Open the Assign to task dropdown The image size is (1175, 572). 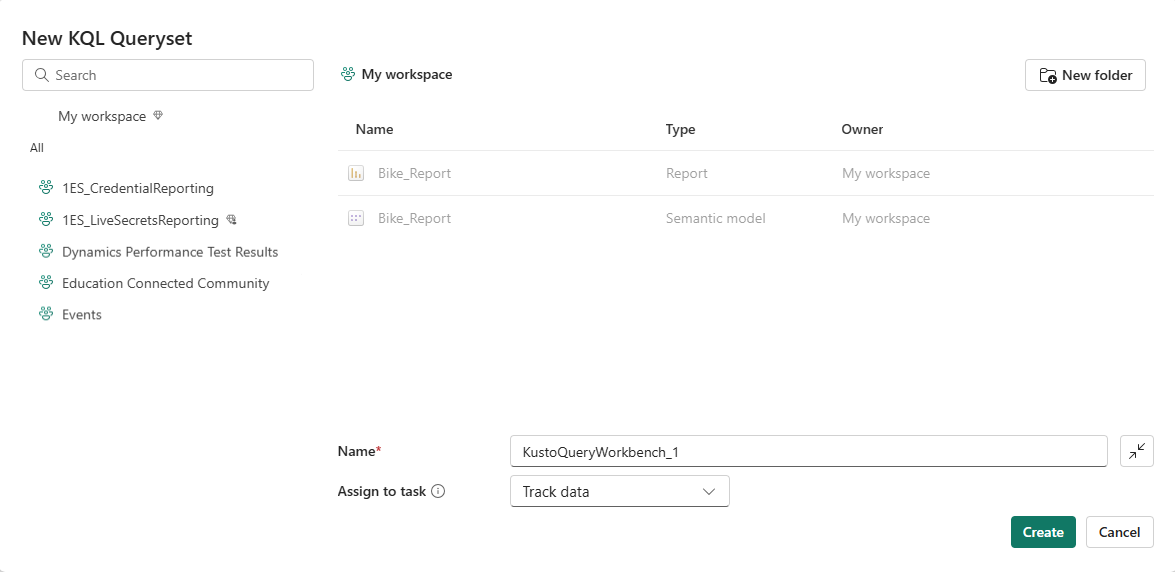619,491
